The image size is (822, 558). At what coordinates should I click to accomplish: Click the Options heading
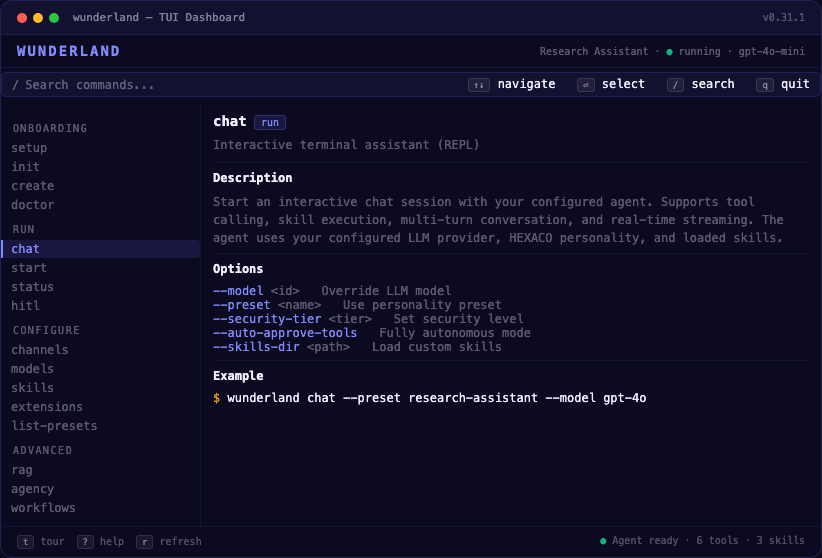(x=238, y=269)
